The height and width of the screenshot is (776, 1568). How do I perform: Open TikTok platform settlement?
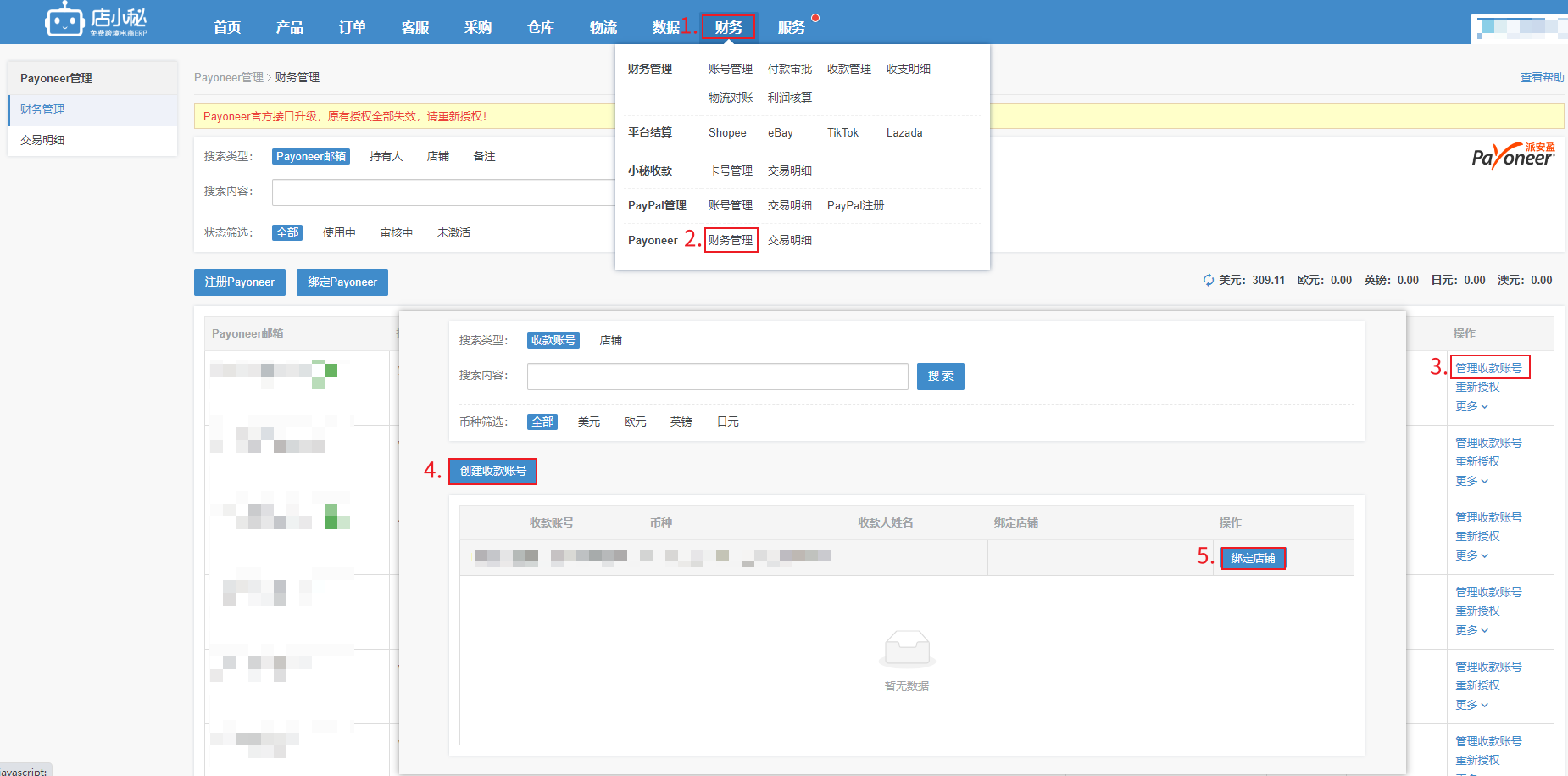[x=842, y=133]
